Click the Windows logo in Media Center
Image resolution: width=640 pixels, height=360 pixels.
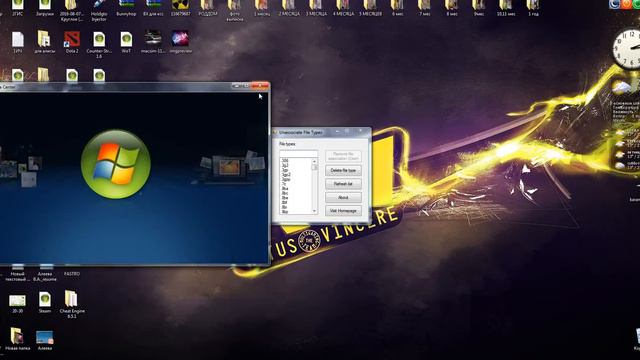pos(116,164)
